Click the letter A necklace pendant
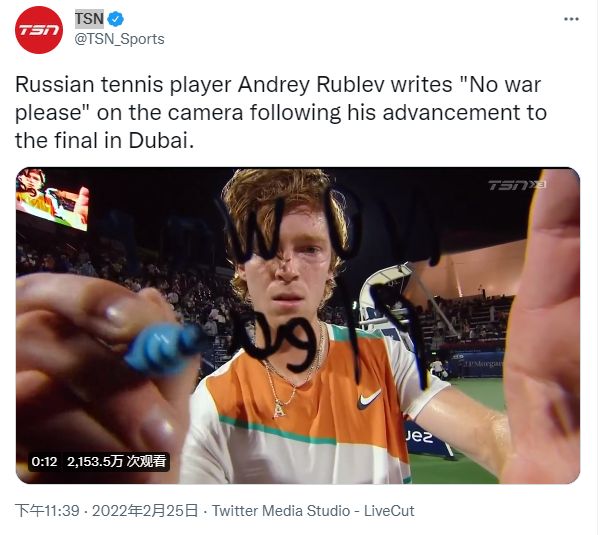This screenshot has height=535, width=600. click(x=279, y=407)
